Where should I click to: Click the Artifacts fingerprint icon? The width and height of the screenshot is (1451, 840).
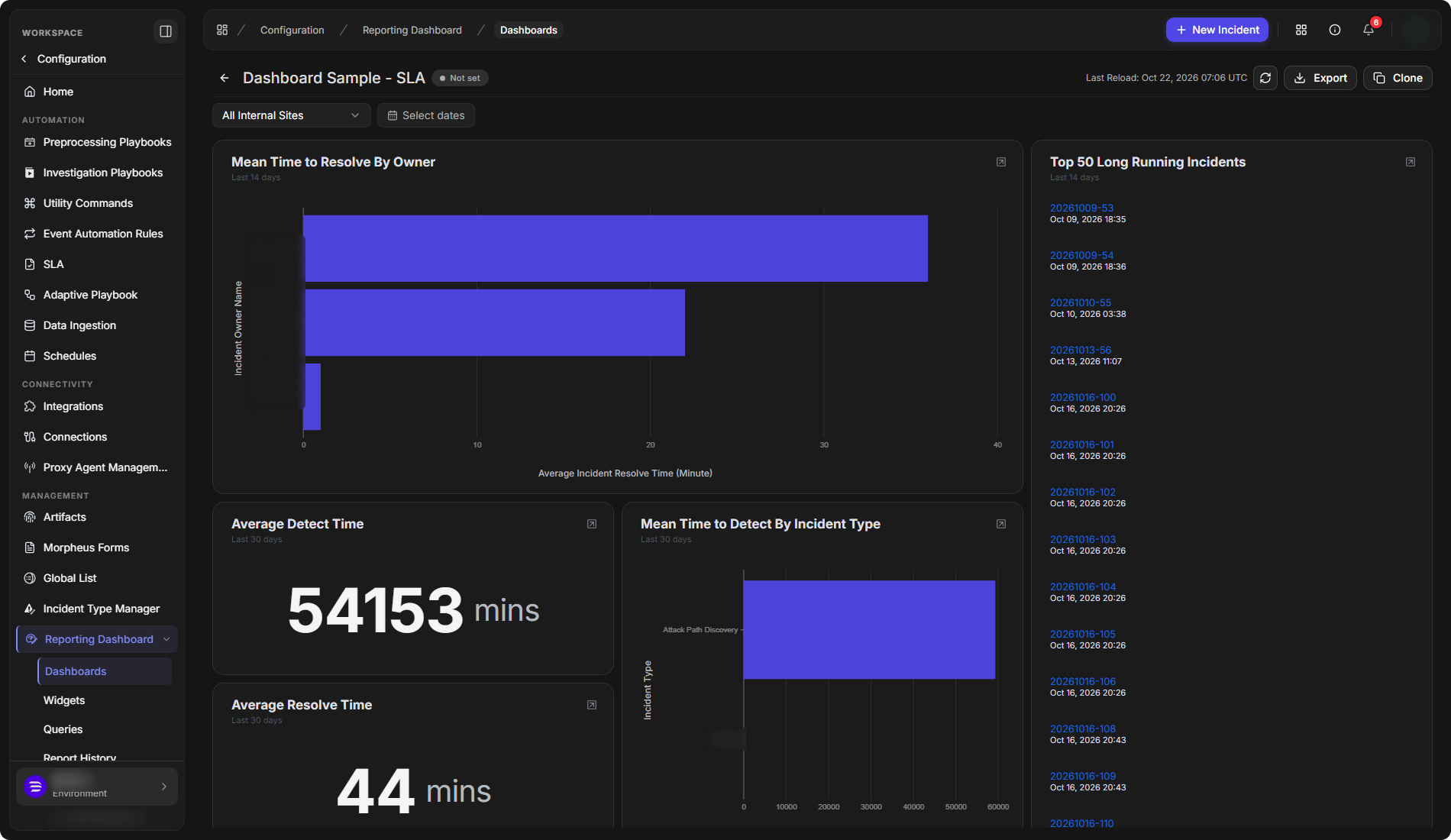30,517
